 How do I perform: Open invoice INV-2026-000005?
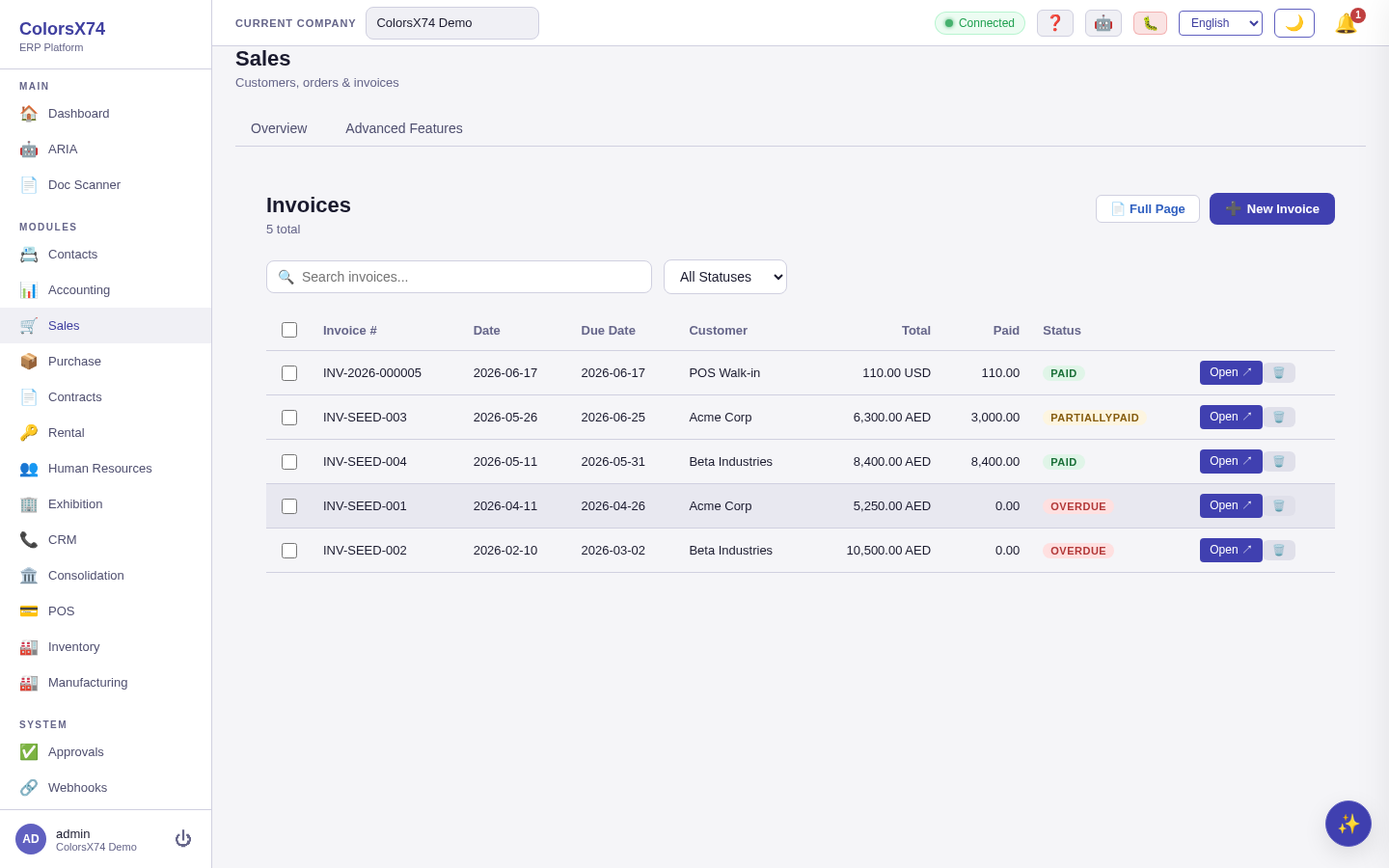tap(1231, 372)
